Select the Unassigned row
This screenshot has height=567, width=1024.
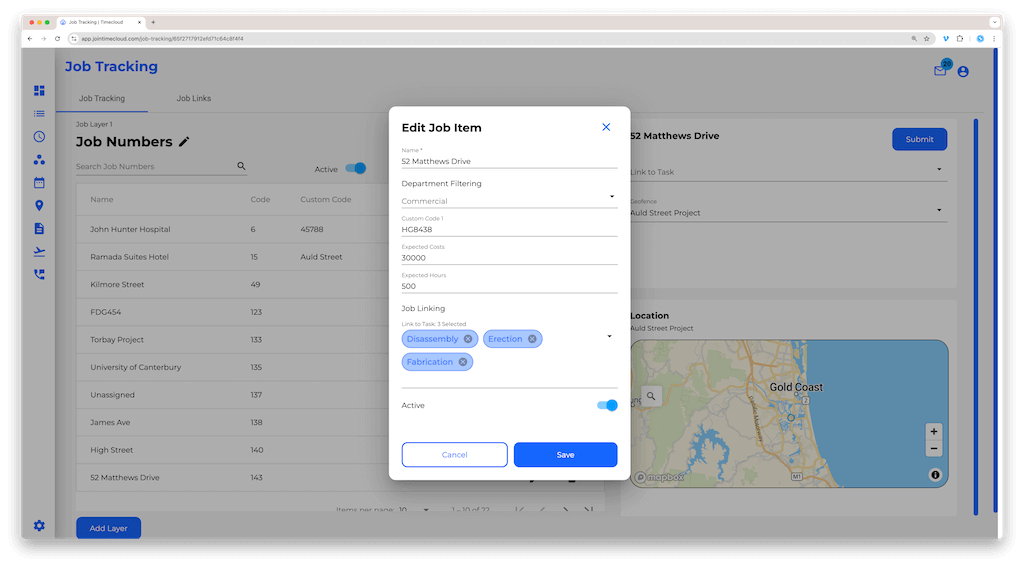point(233,395)
